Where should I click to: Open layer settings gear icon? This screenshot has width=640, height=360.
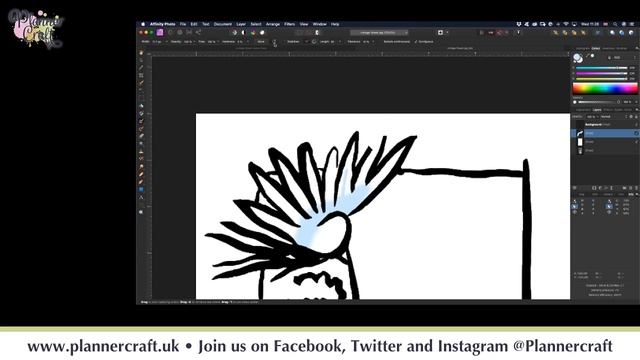631,117
